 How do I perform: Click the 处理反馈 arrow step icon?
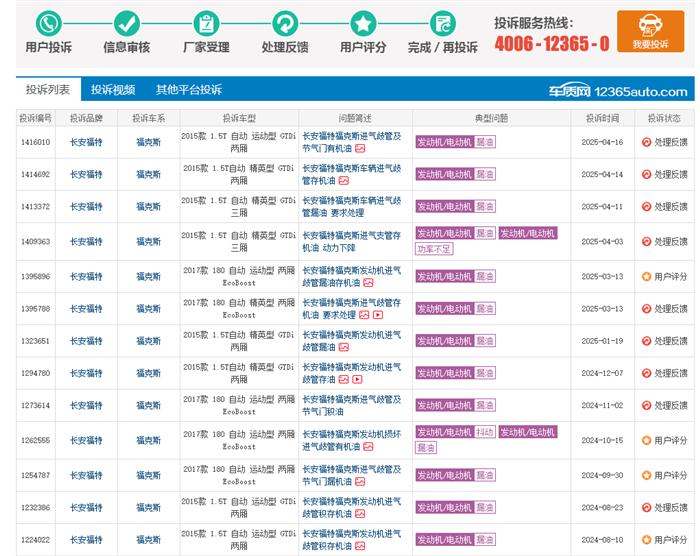tap(285, 24)
